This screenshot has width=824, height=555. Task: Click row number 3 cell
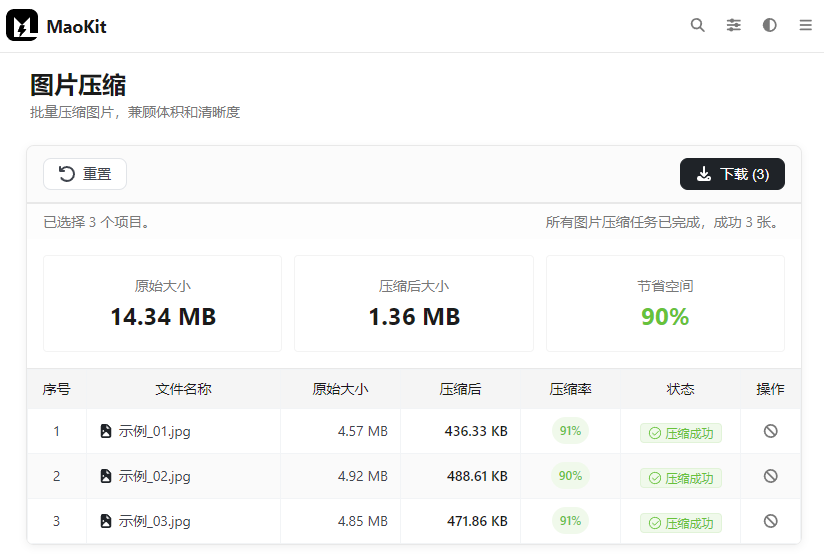[56, 522]
